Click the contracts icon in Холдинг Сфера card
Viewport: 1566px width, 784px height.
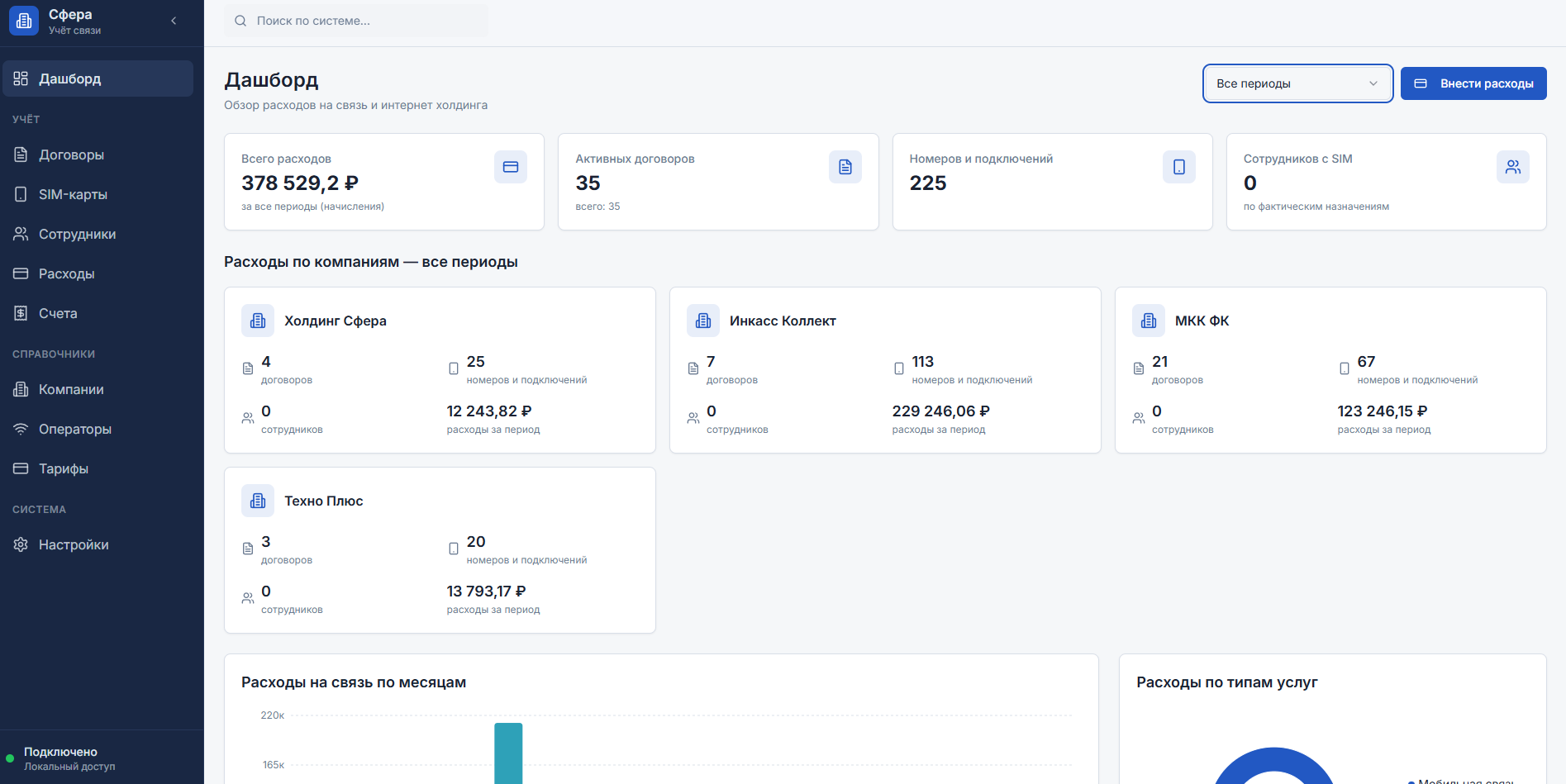[x=248, y=368]
